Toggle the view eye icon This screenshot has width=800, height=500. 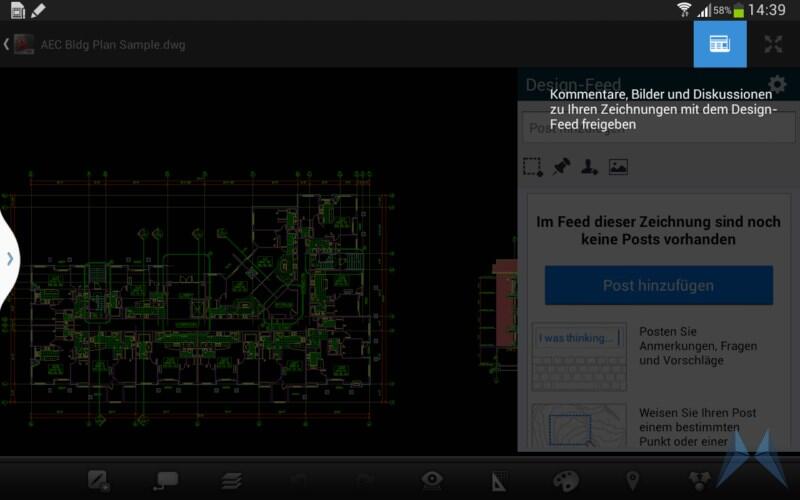432,480
